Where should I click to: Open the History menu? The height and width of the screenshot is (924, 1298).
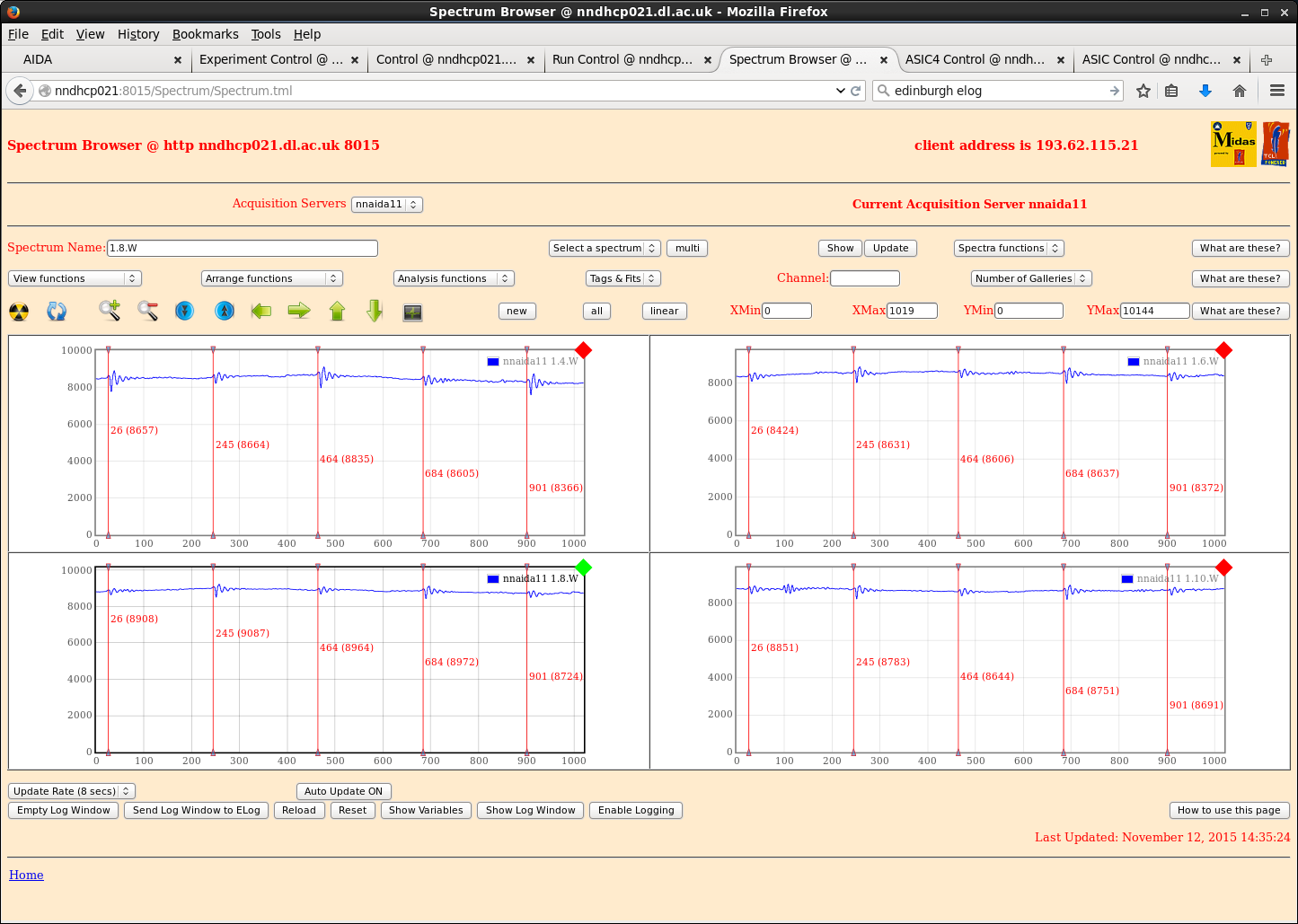tap(138, 34)
